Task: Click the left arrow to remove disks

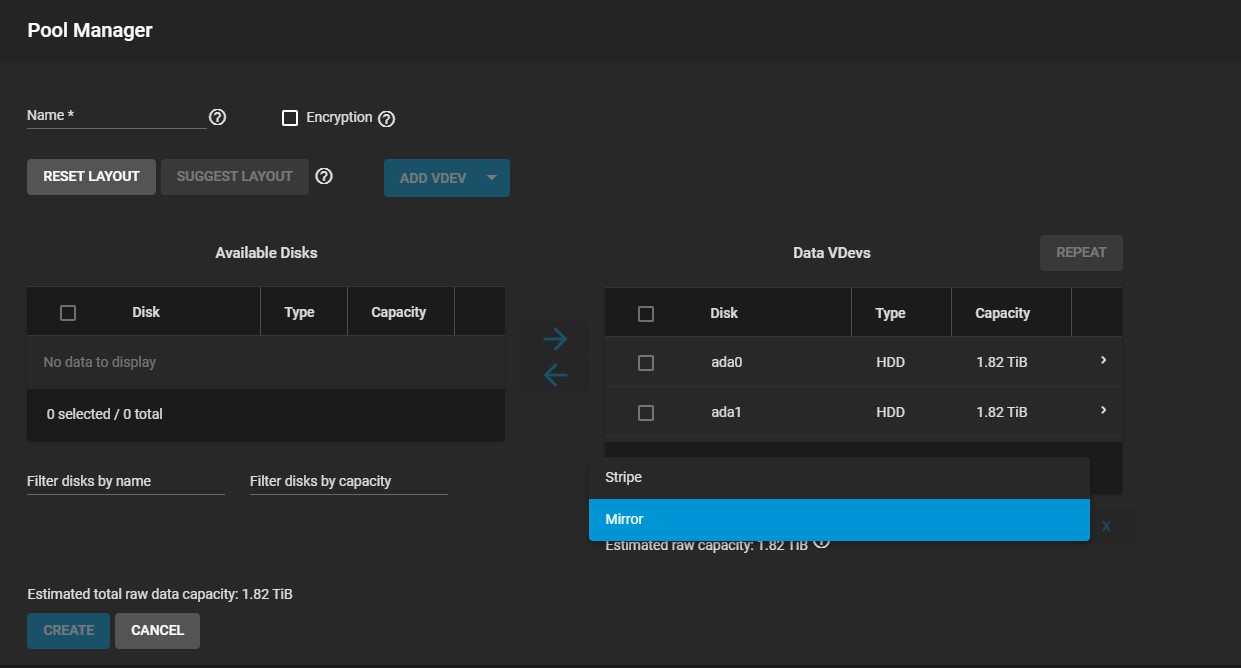Action: [555, 375]
